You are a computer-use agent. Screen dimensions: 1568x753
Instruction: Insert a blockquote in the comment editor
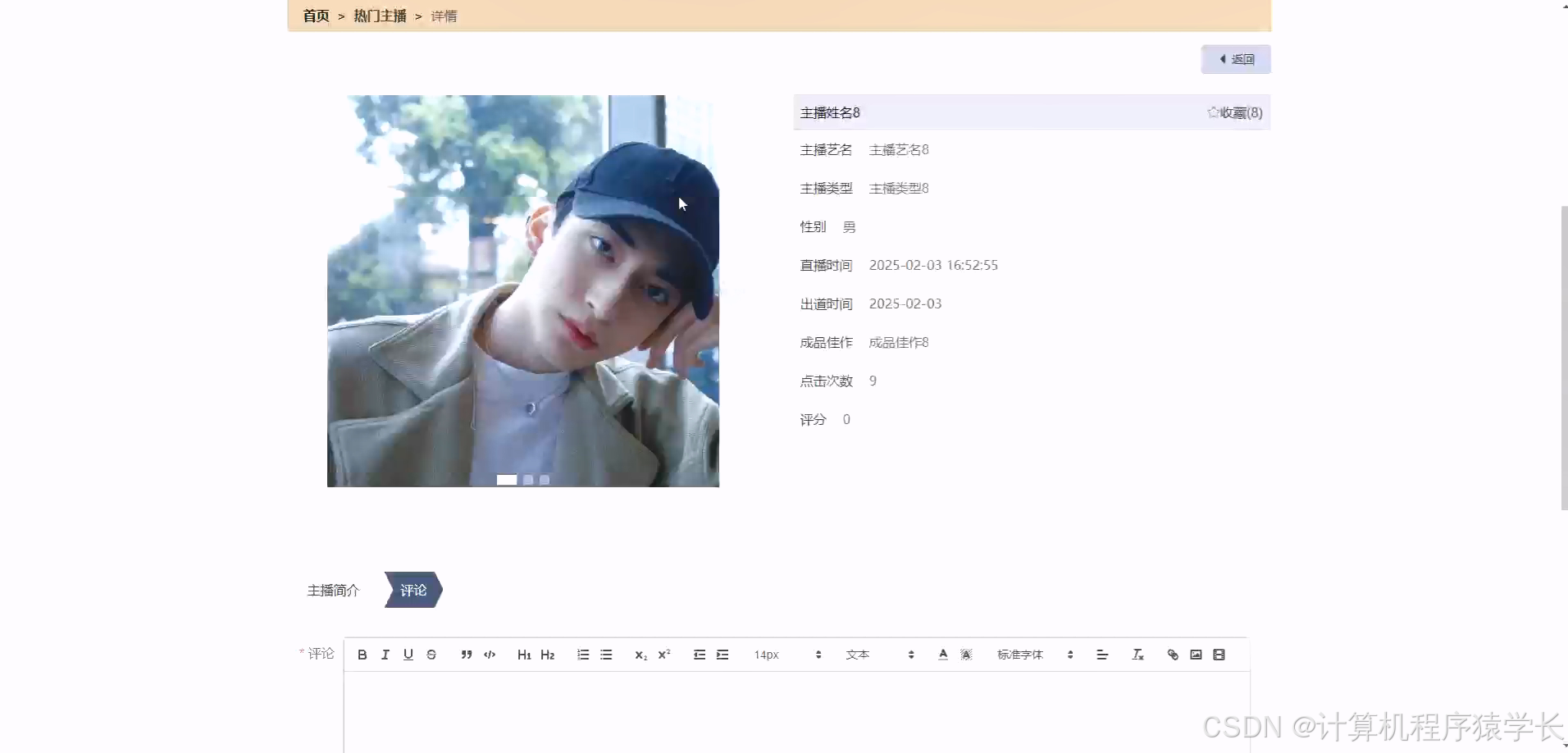click(466, 655)
